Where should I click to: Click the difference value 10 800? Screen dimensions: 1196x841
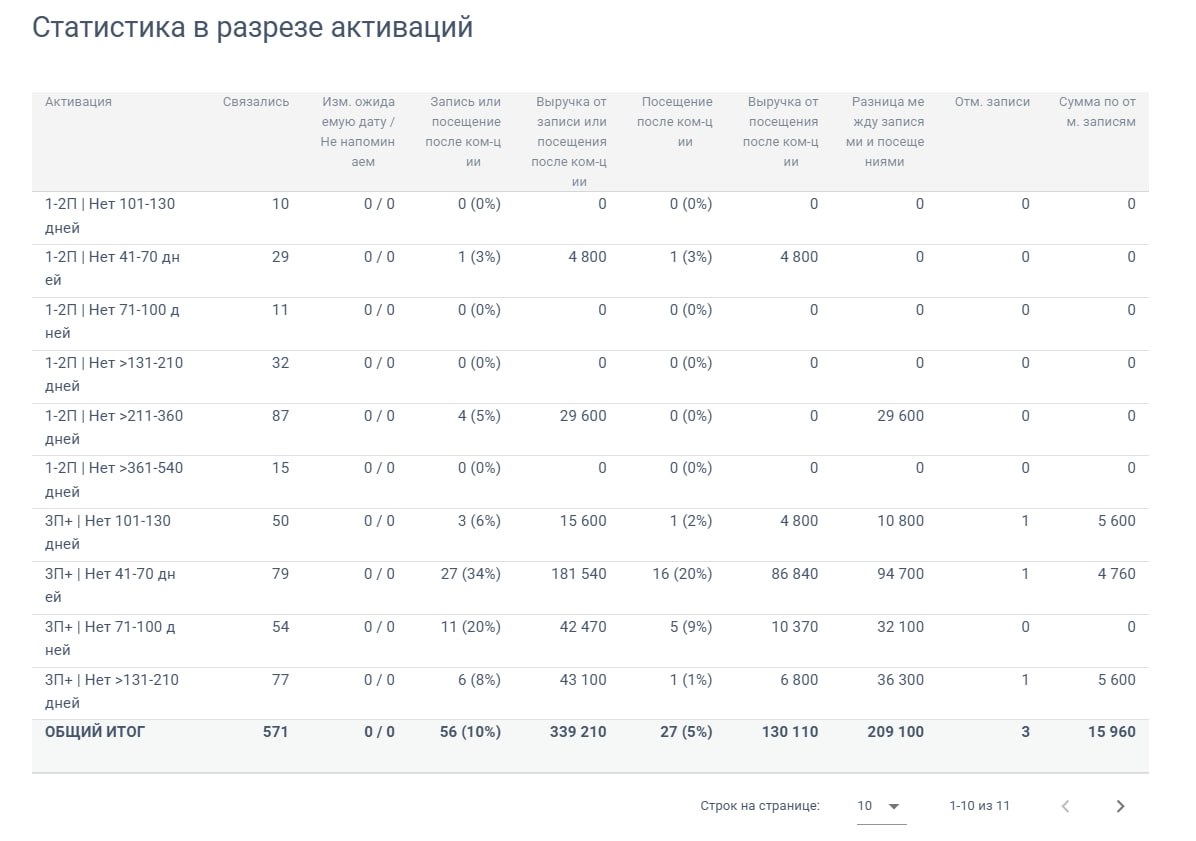point(900,522)
